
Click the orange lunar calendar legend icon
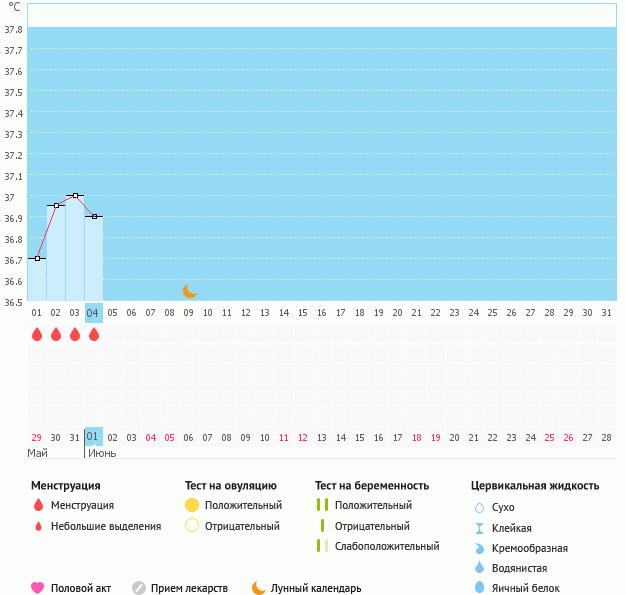tap(259, 588)
